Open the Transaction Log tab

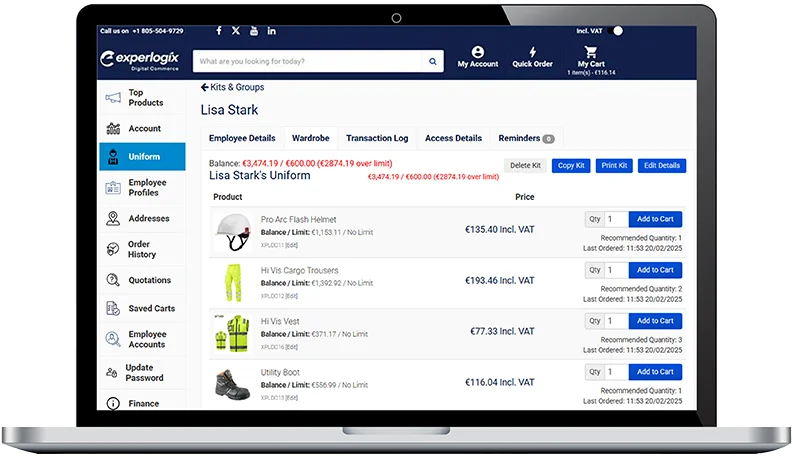click(377, 138)
